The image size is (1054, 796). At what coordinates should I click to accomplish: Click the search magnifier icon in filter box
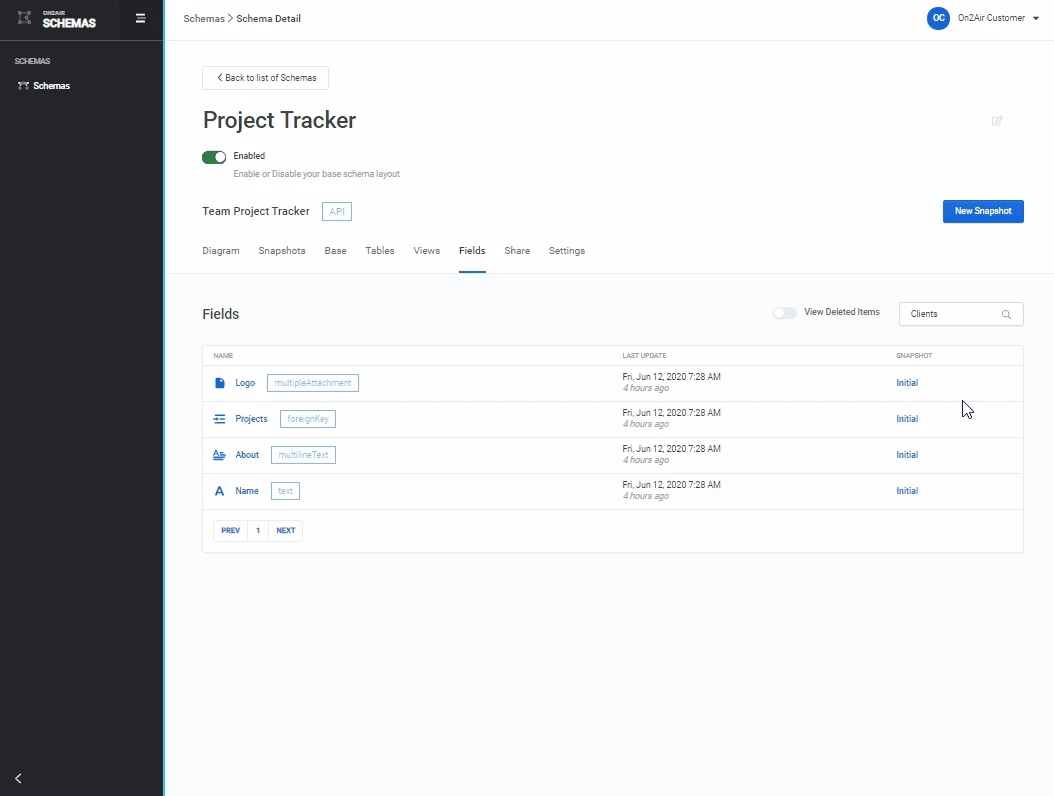point(1006,314)
